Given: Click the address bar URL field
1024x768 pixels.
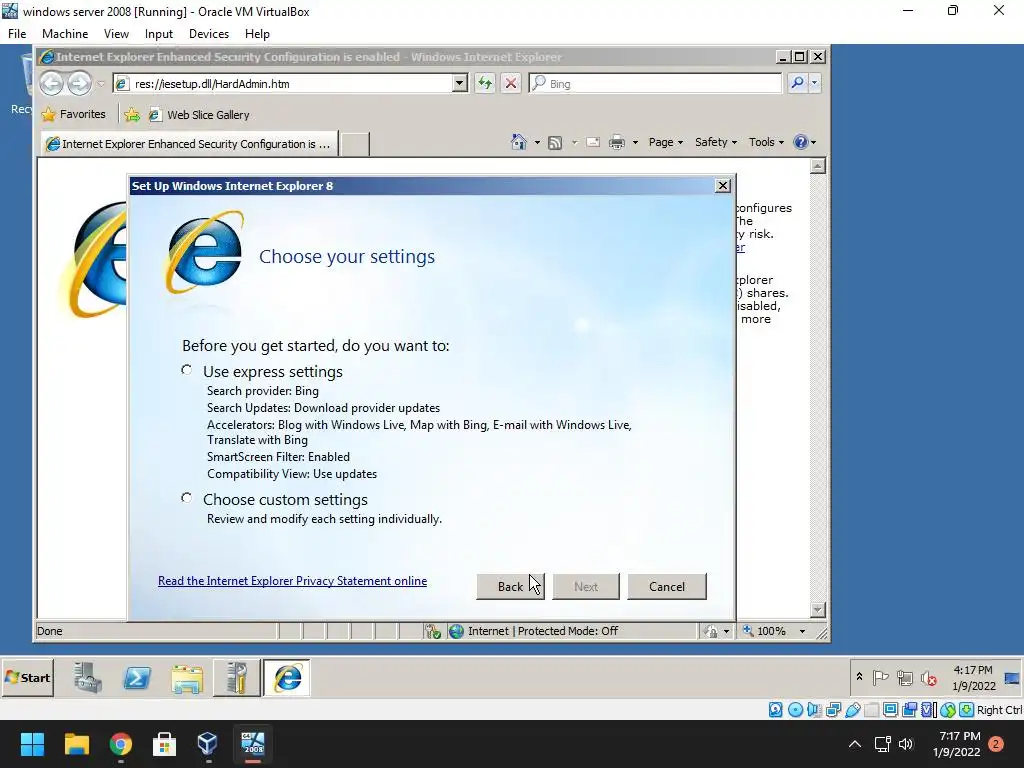Looking at the screenshot, I should (x=284, y=84).
